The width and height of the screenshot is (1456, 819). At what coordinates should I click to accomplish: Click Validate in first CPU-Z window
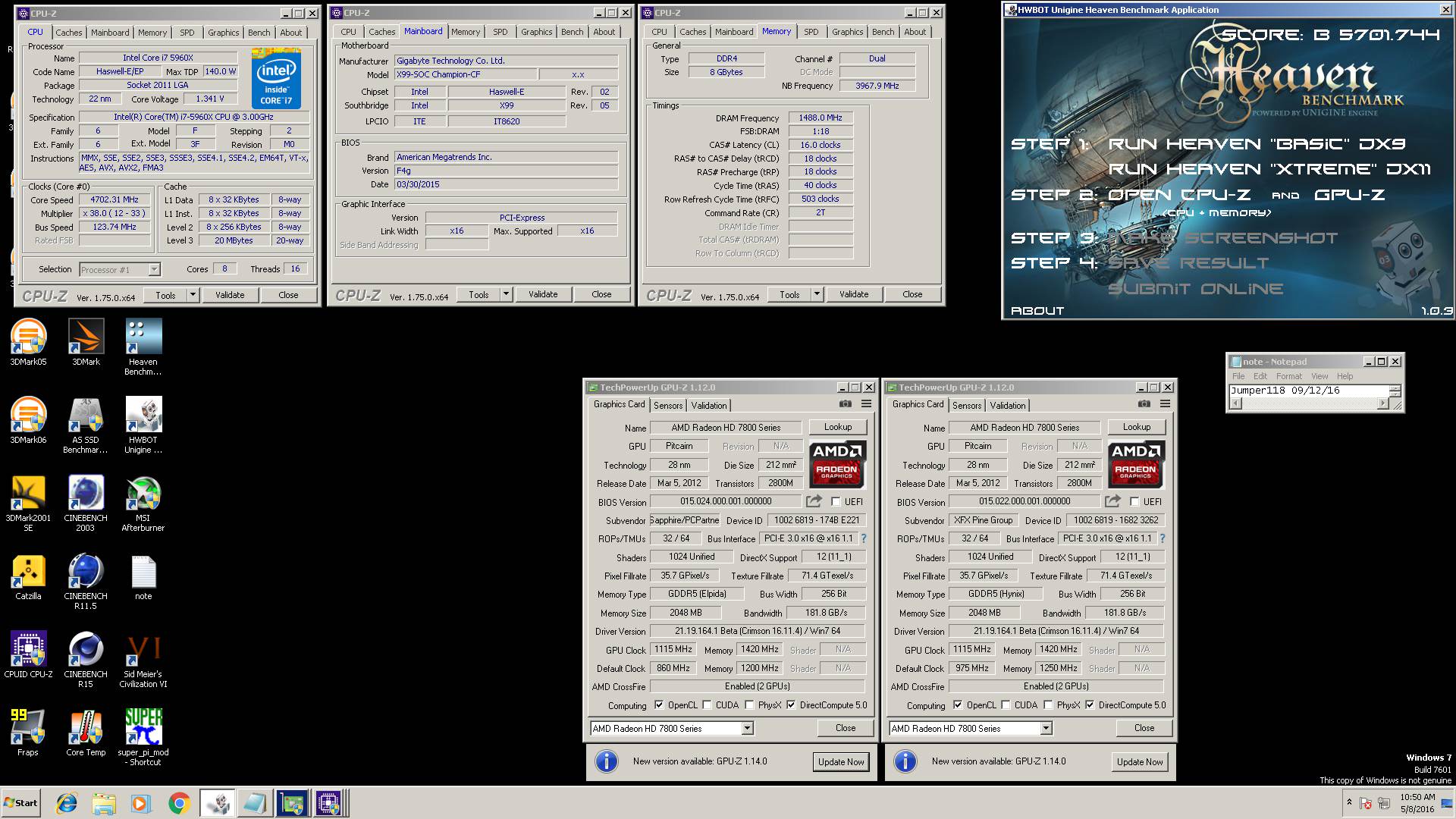[x=230, y=295]
